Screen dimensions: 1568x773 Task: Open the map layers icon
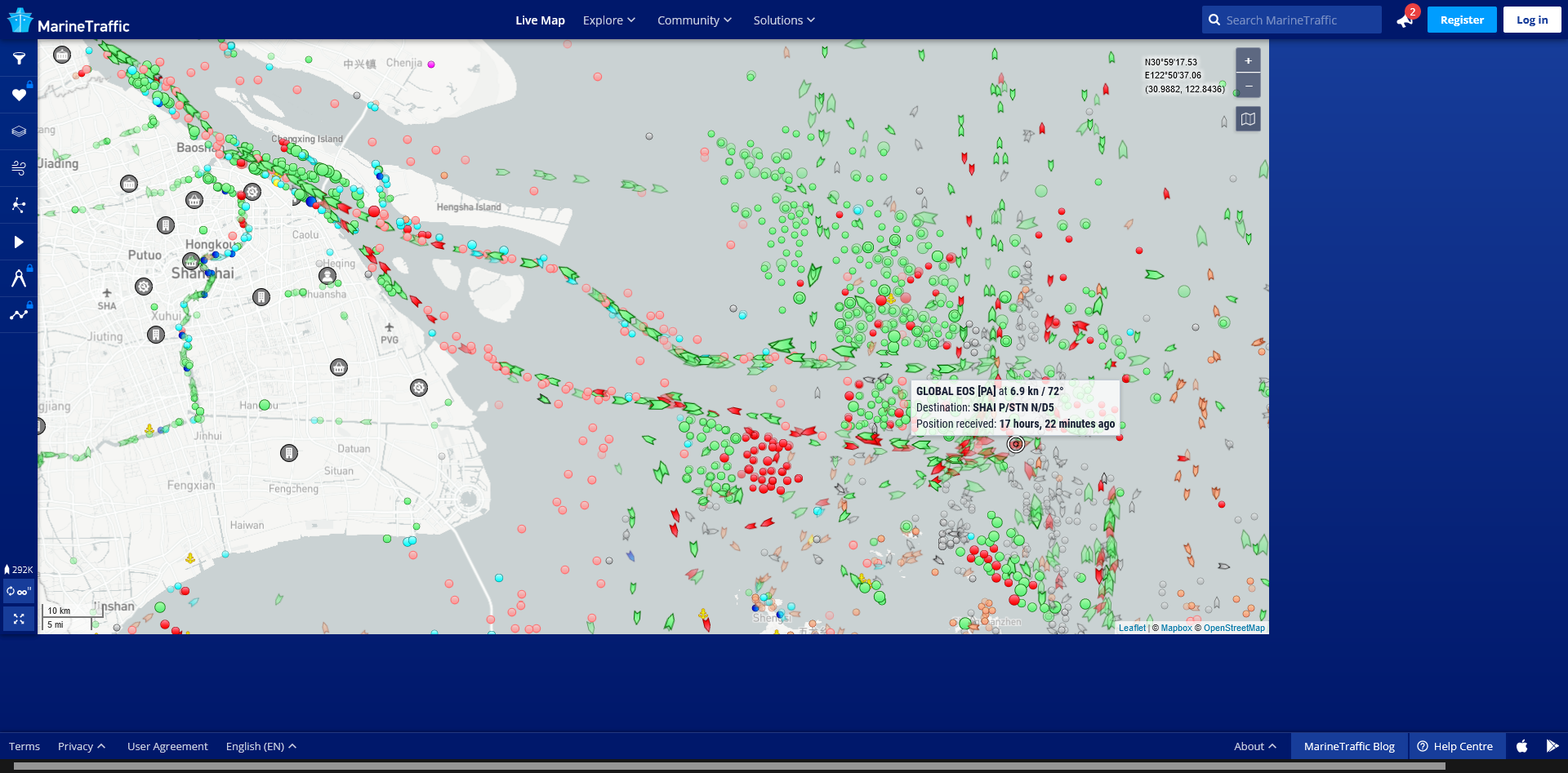[19, 131]
